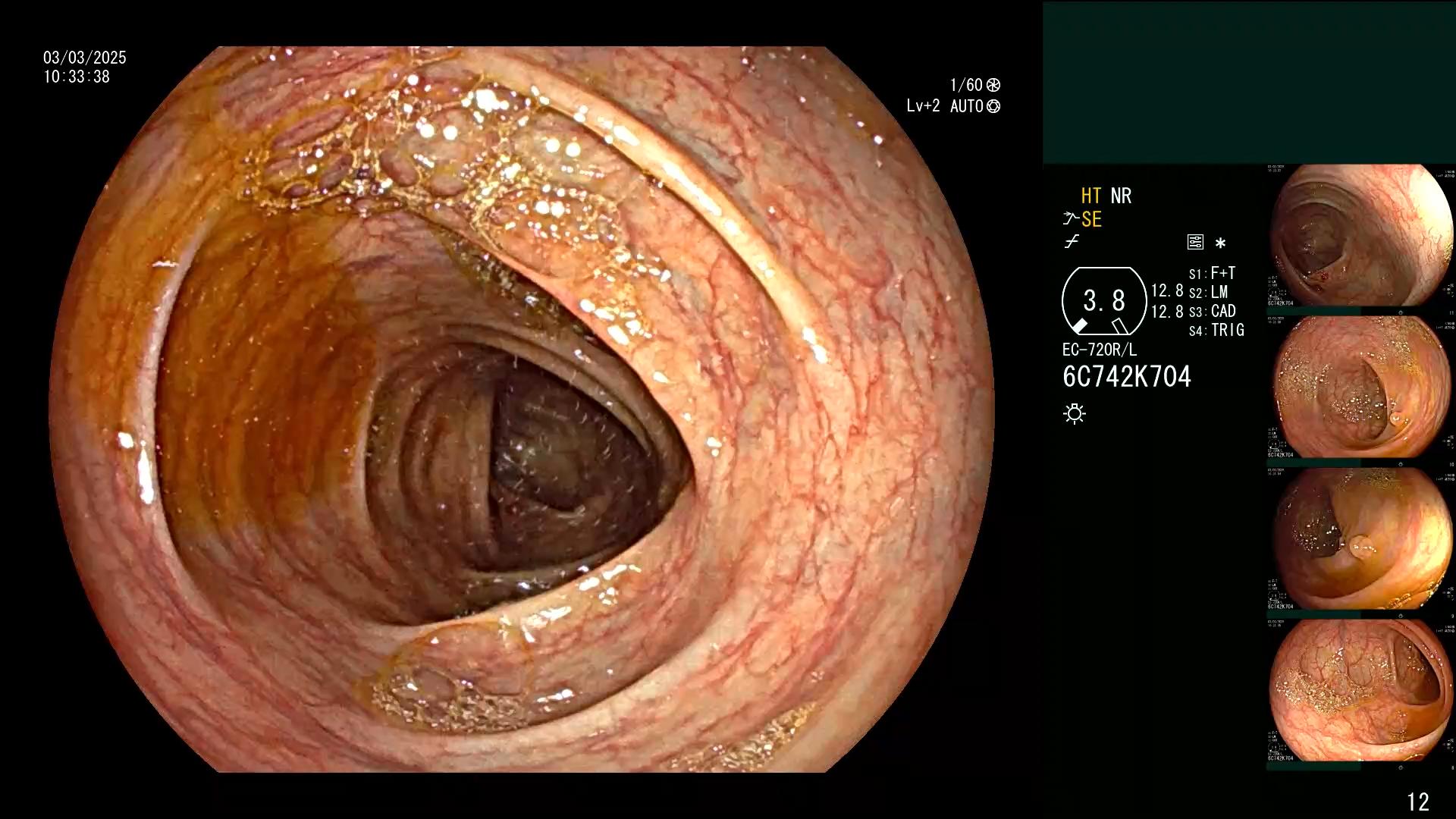This screenshot has width=1456, height=819.
Task: Click the scope model EC-720R/L
Action: pyautogui.click(x=1100, y=350)
